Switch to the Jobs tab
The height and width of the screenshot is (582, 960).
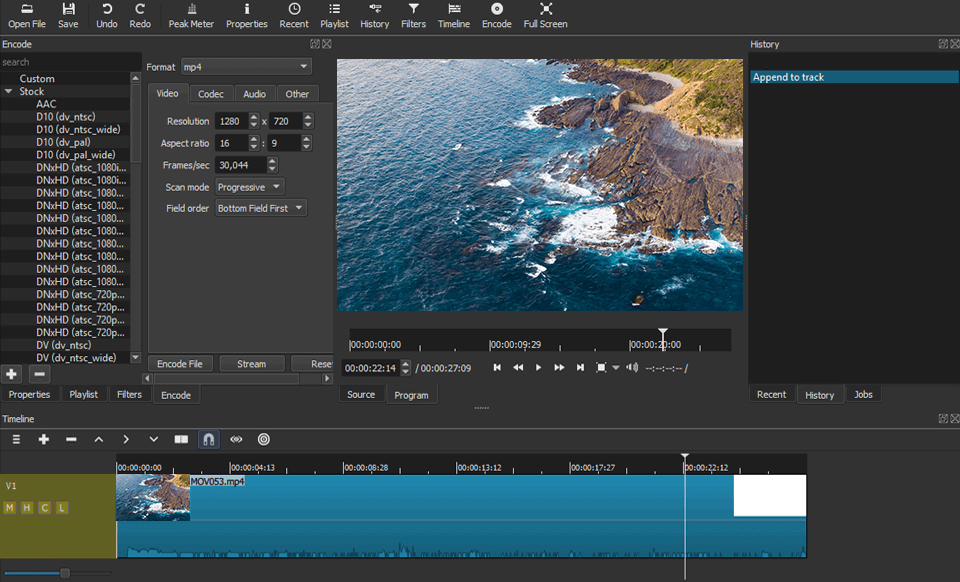tap(863, 394)
